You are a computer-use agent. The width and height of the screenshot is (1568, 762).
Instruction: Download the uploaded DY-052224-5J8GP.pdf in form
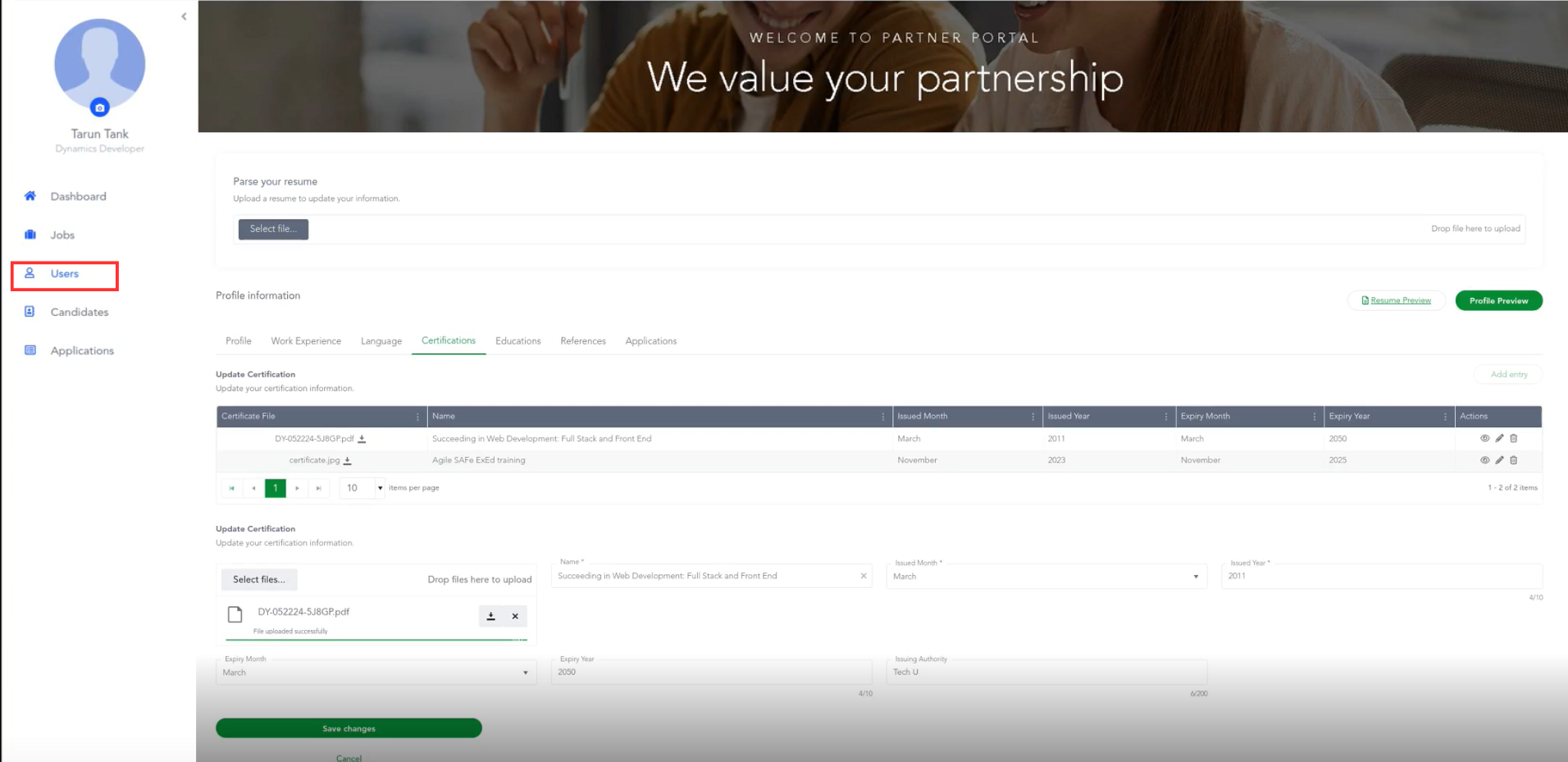coord(491,616)
